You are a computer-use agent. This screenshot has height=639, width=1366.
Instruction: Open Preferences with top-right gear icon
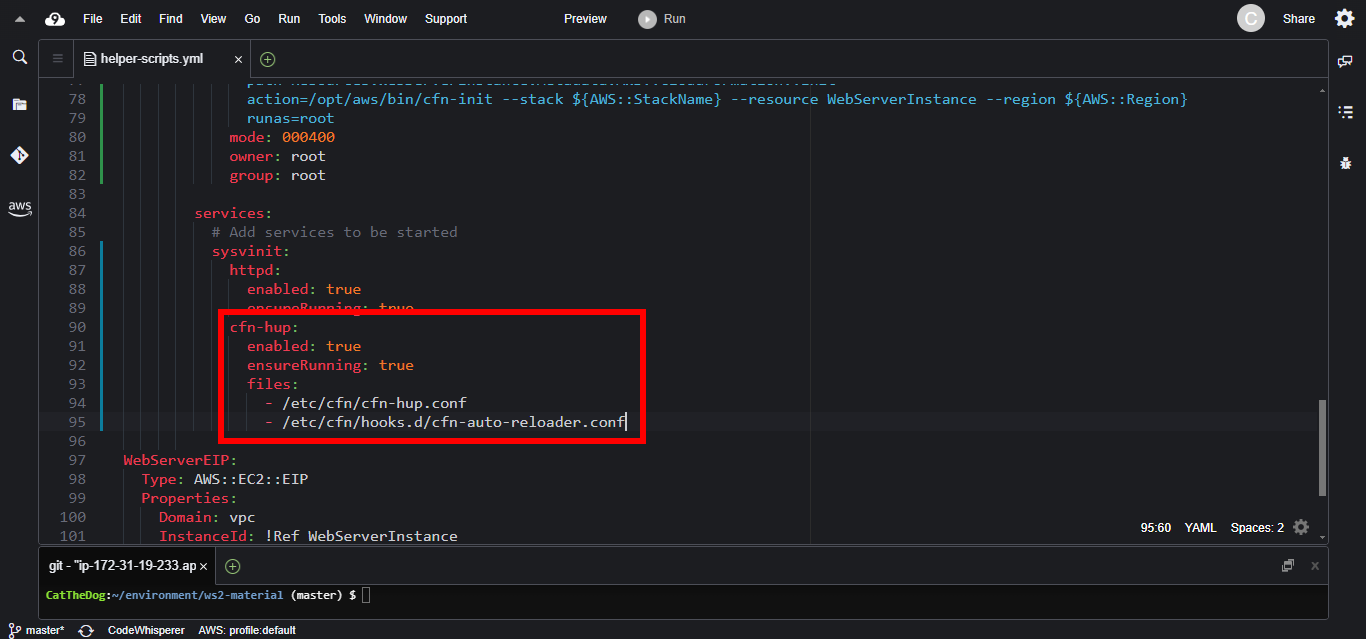[1345, 18]
